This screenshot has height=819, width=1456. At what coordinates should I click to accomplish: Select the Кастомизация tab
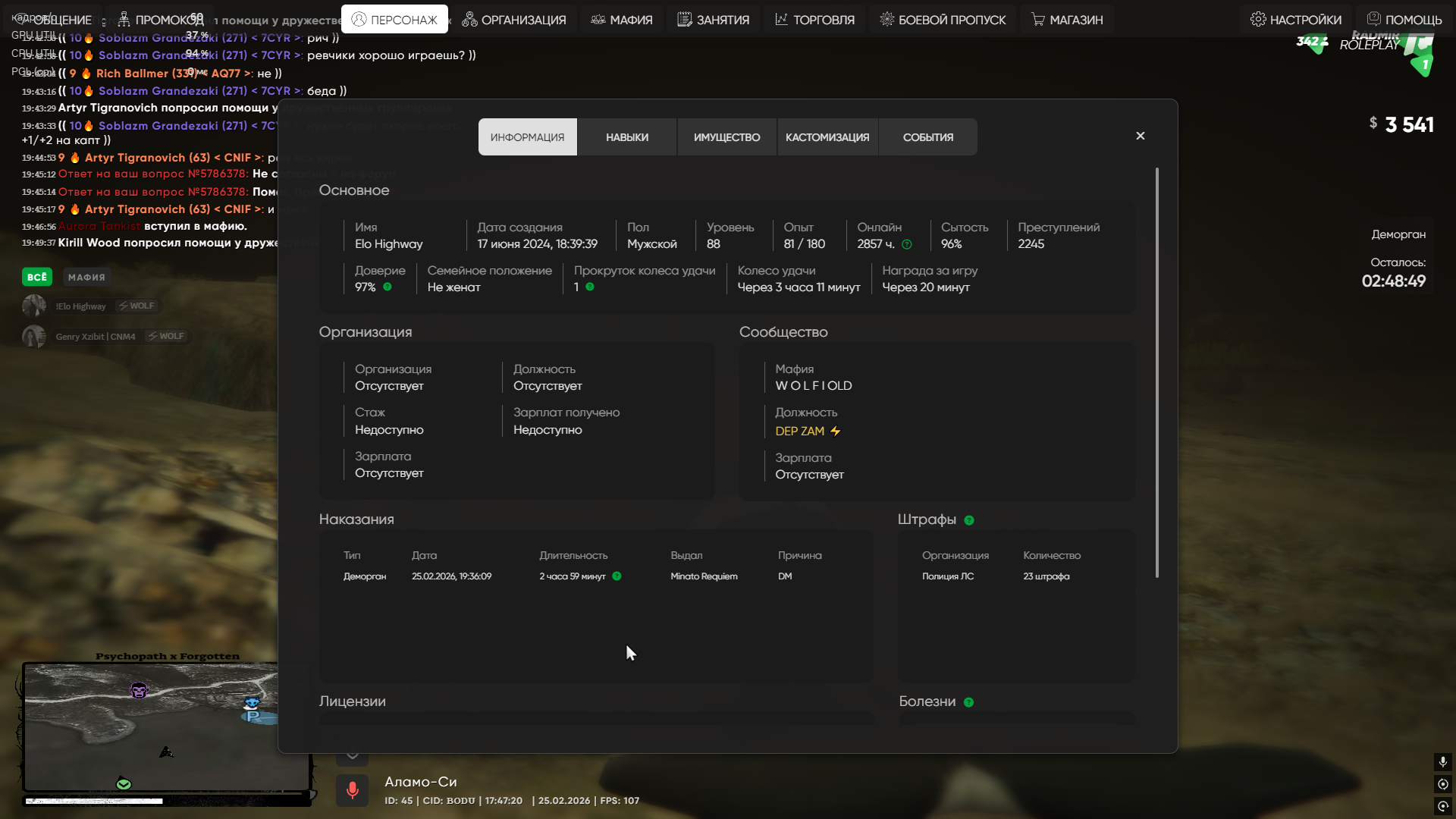pos(827,137)
